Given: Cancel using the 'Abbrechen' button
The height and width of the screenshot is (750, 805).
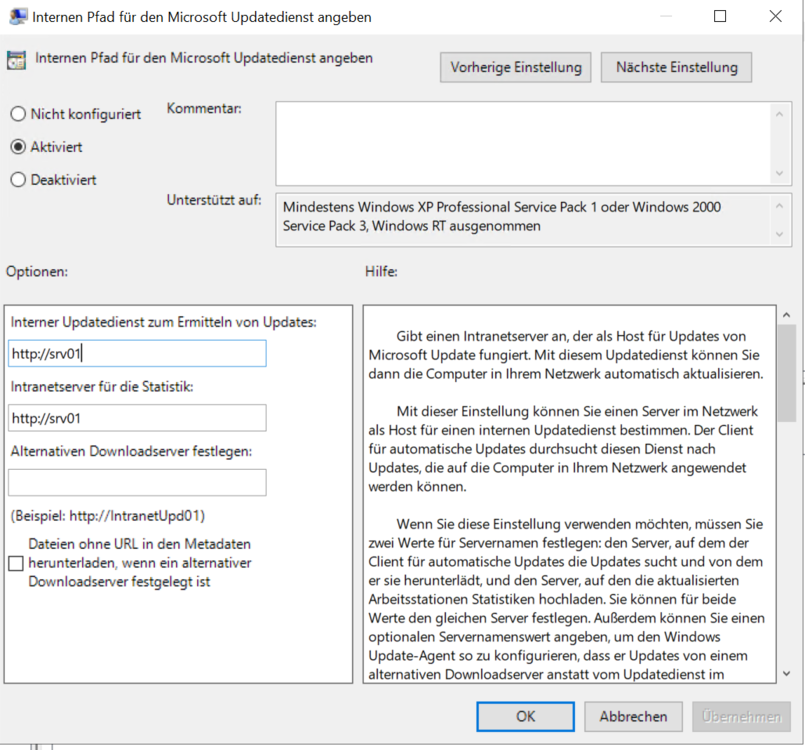Looking at the screenshot, I should tap(633, 716).
